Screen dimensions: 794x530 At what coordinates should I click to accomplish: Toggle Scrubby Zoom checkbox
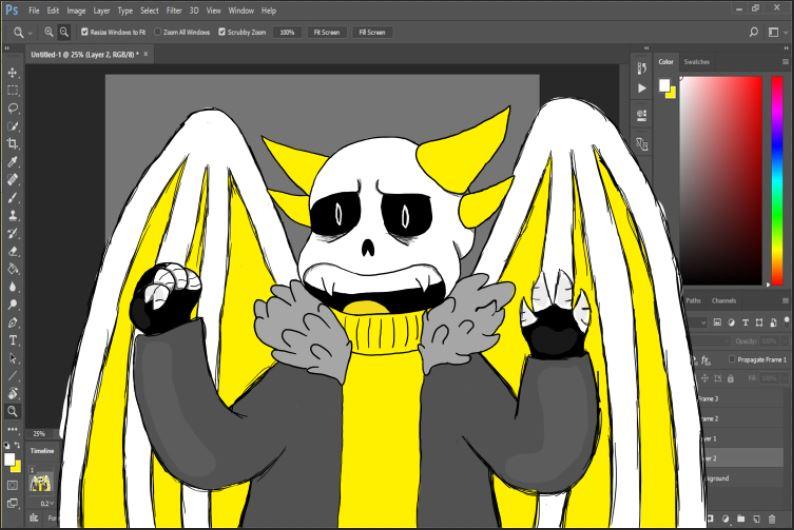(222, 32)
